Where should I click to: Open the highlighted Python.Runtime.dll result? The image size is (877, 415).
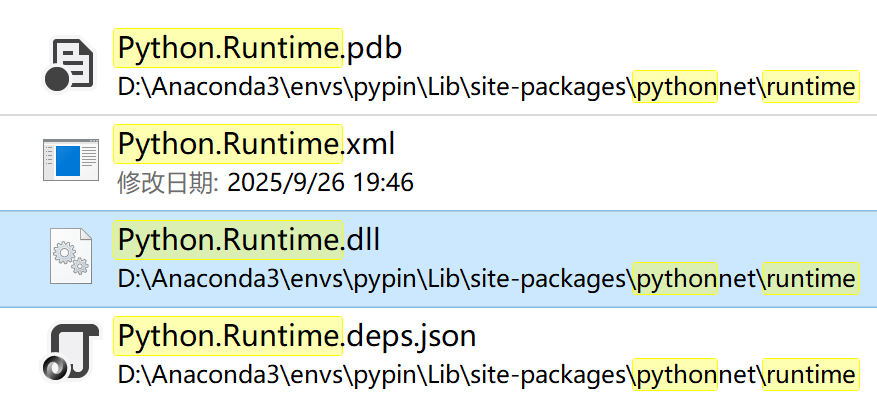438,259
